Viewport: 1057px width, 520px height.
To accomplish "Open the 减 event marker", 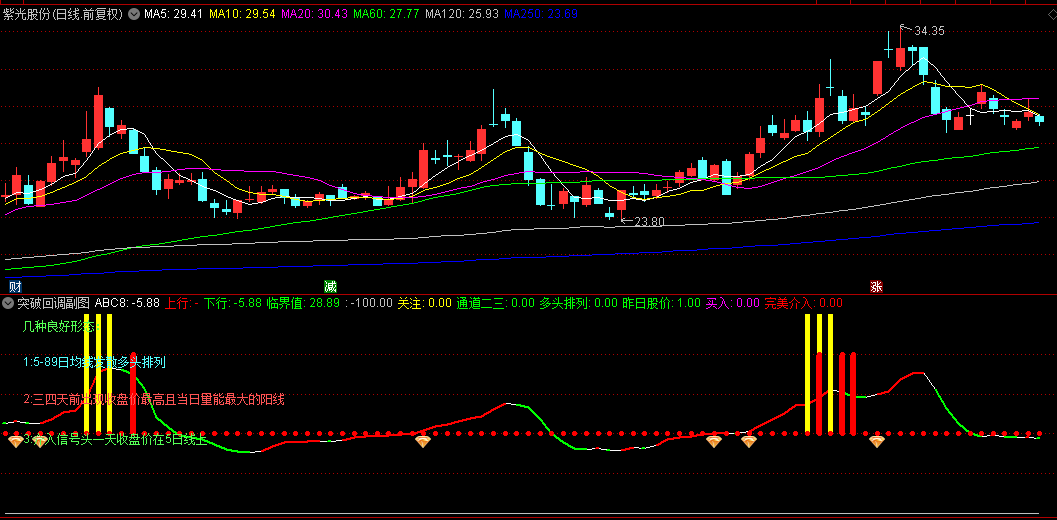I will (330, 287).
